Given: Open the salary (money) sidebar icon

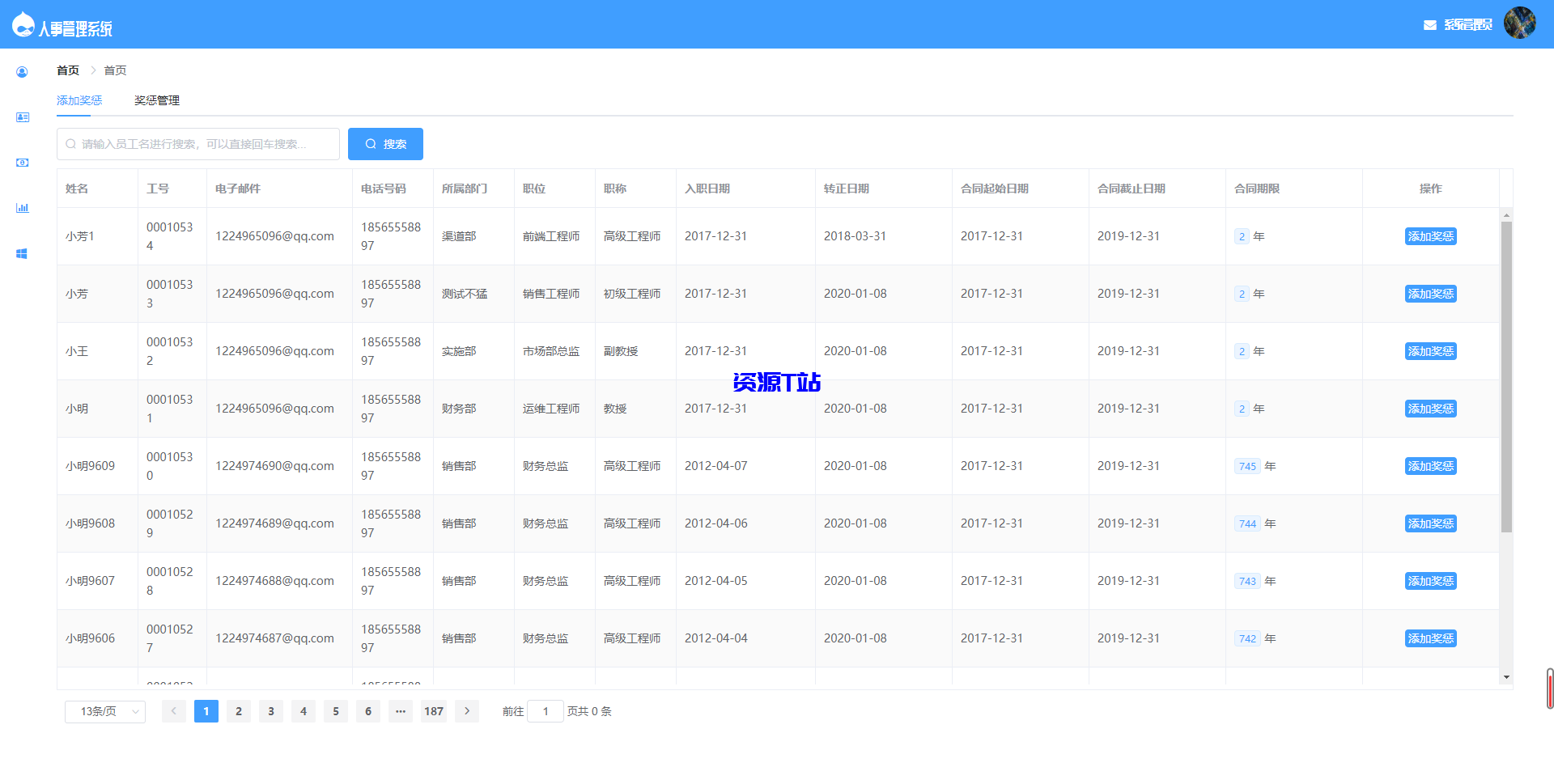Looking at the screenshot, I should (22, 163).
